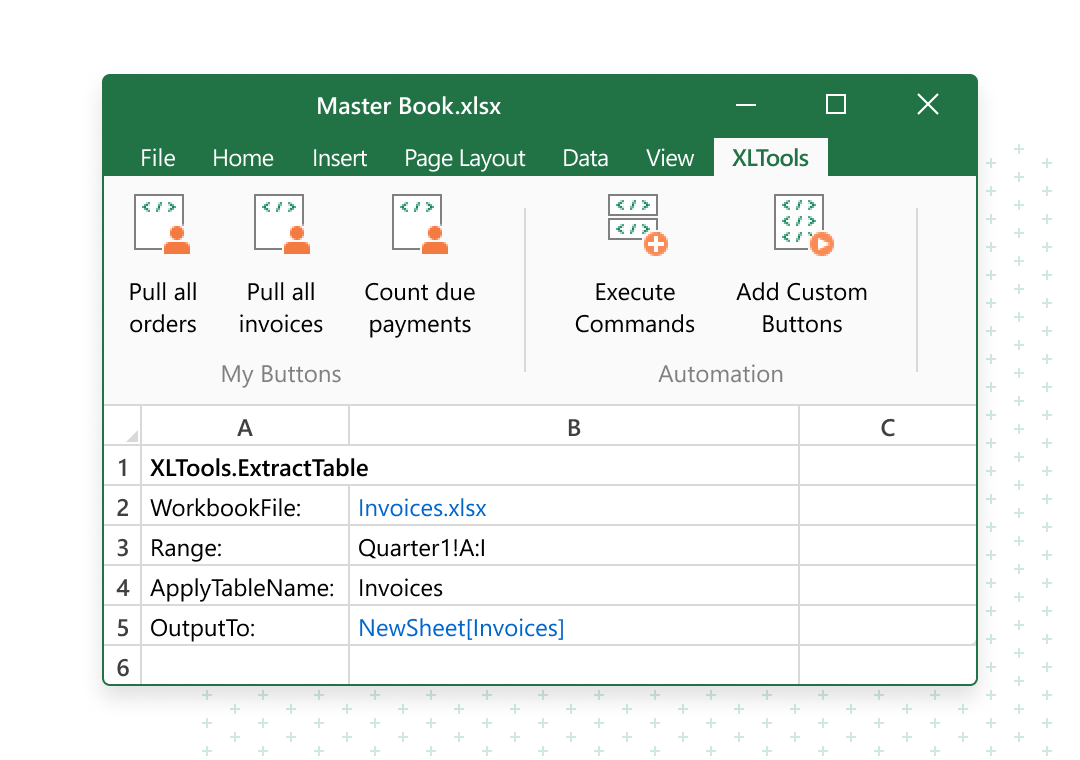Image resolution: width=1080 pixels, height=760 pixels.
Task: Go to the Data ribbon tab
Action: click(x=585, y=158)
